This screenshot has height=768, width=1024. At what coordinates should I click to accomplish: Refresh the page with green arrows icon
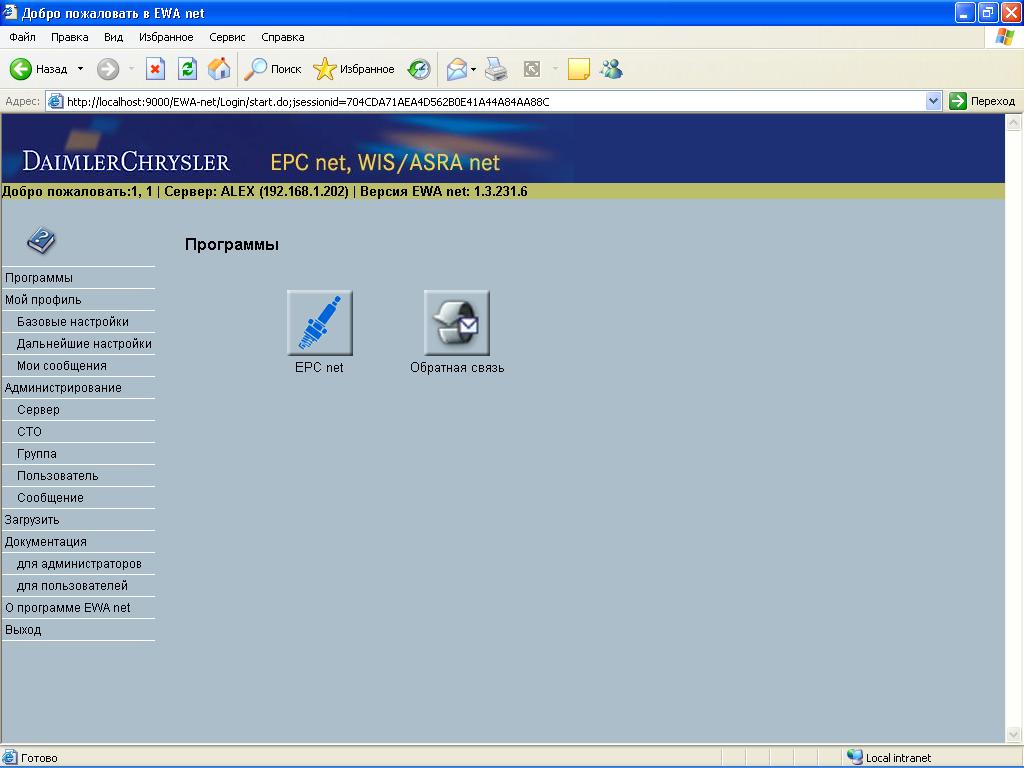[x=187, y=69]
